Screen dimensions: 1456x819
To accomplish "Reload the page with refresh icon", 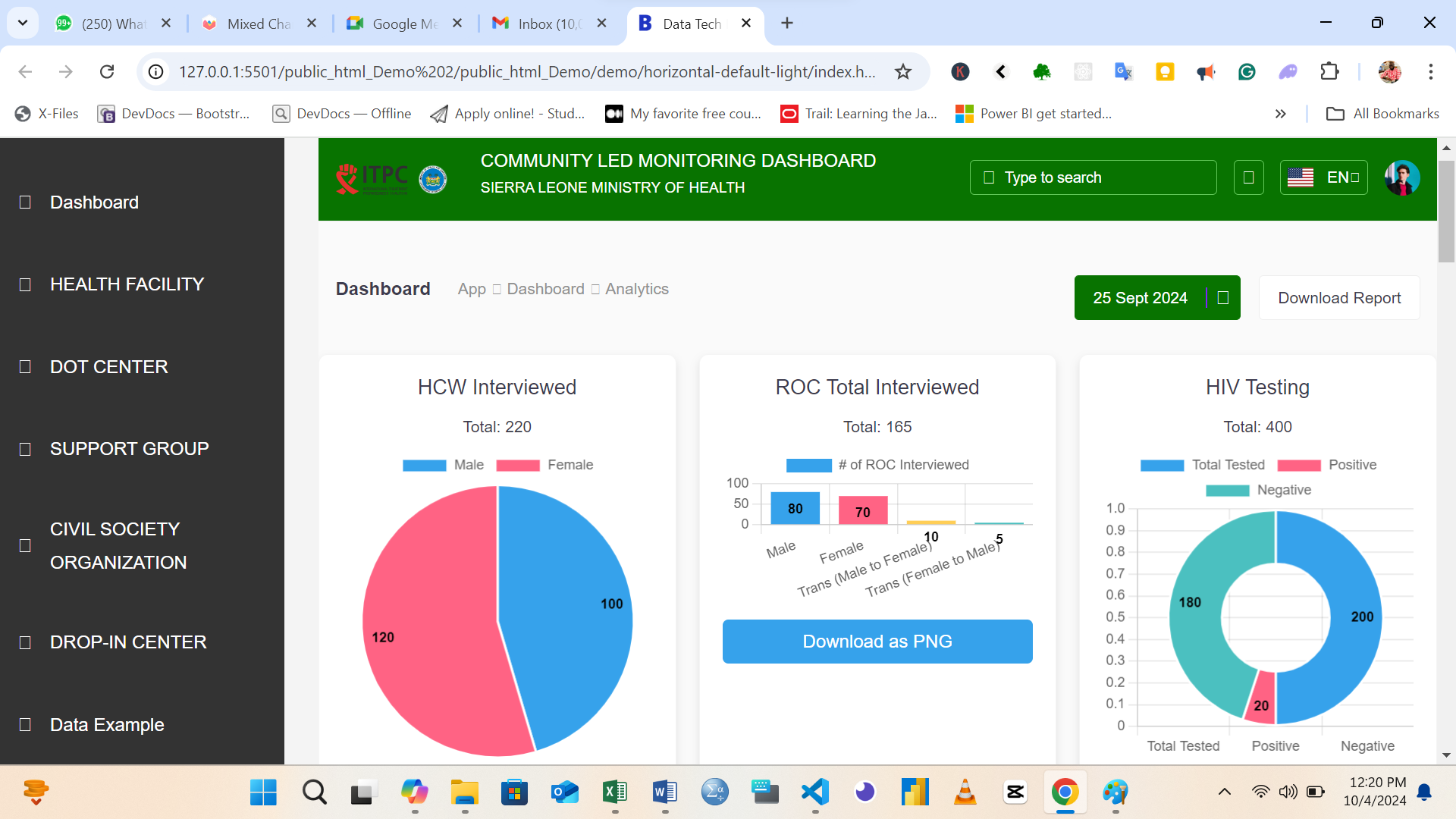I will (107, 72).
